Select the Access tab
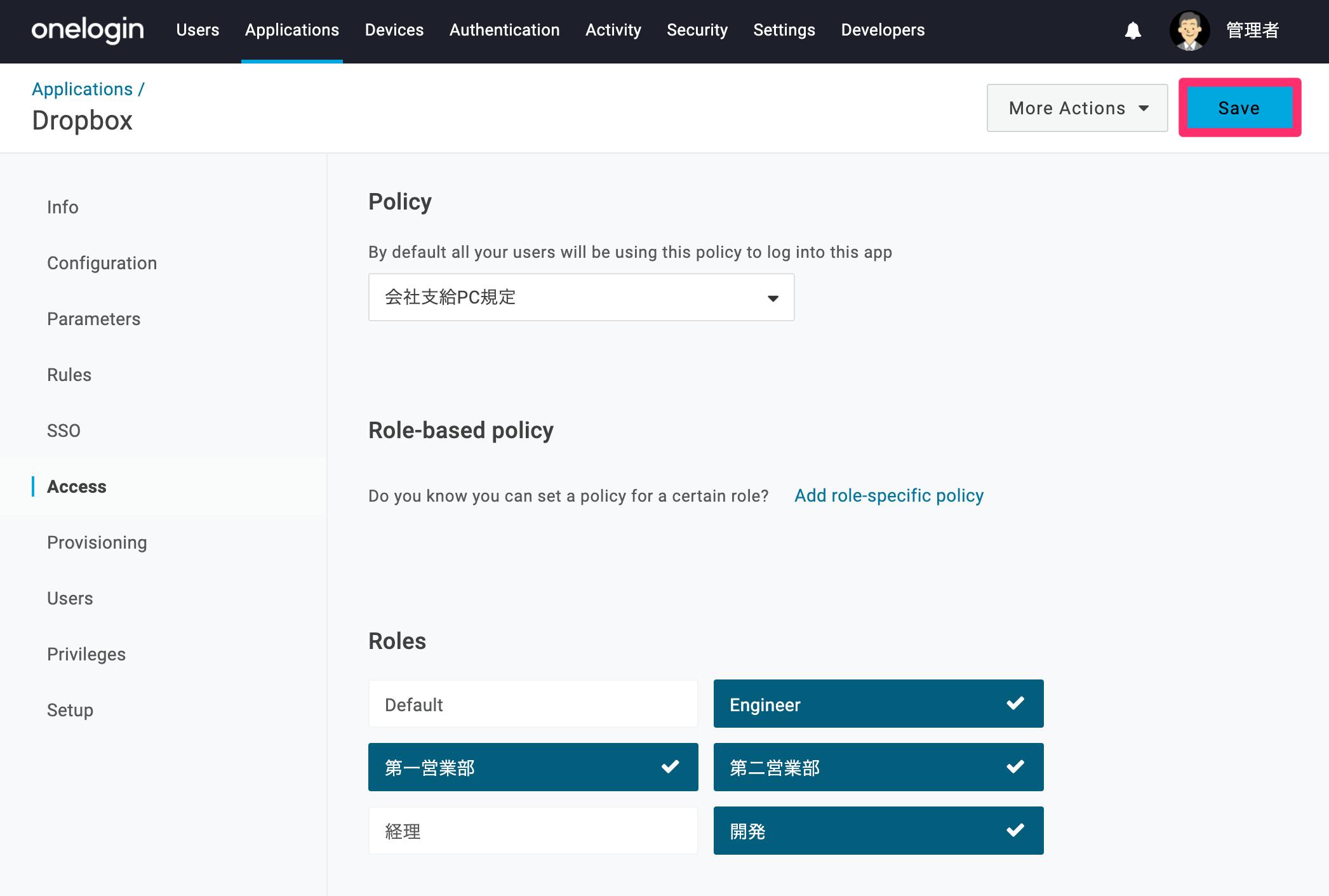 tap(77, 486)
